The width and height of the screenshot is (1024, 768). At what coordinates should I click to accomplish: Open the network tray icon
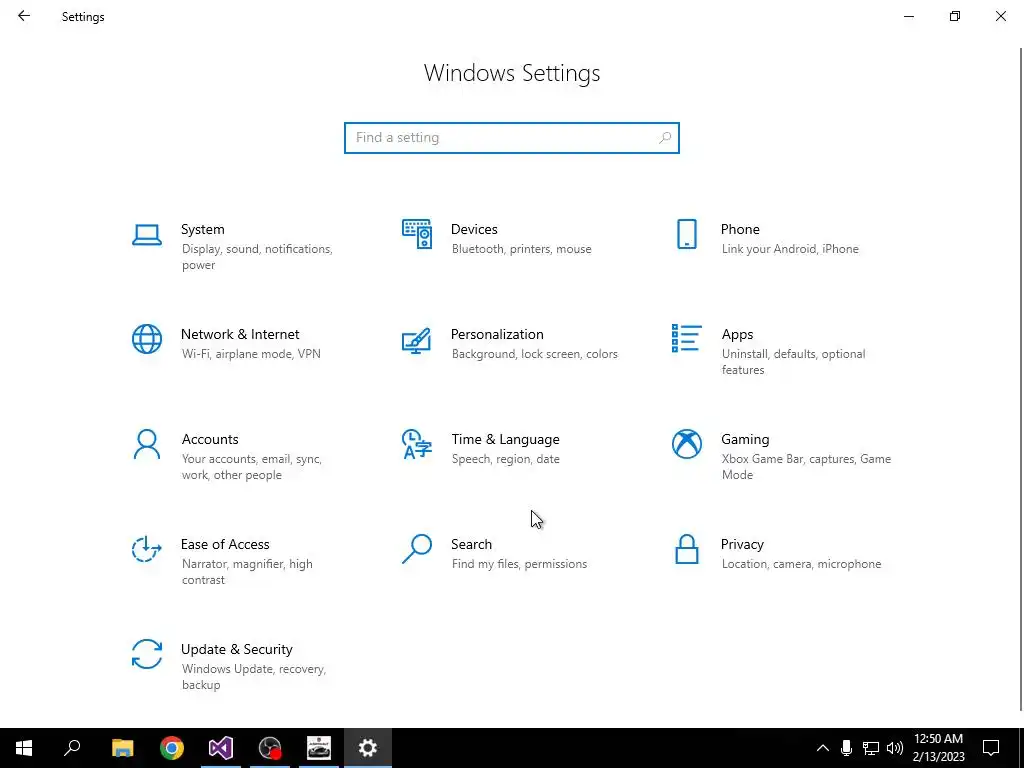[871, 748]
